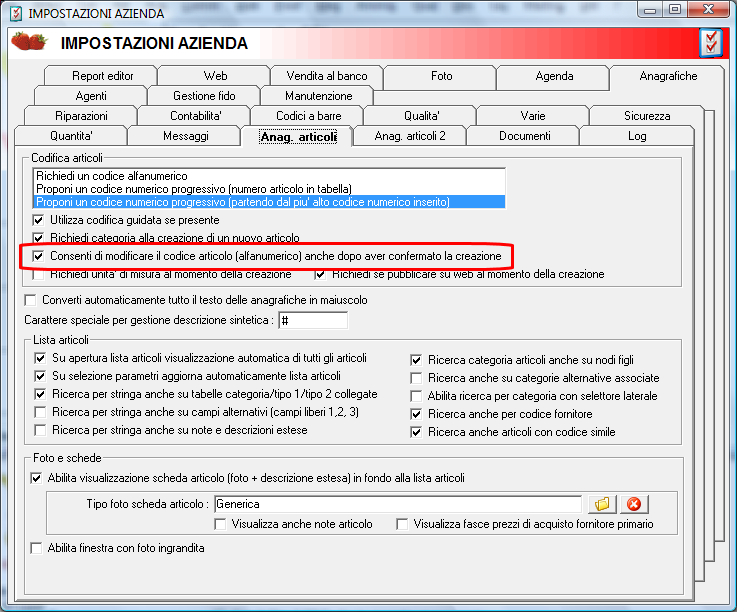Switch to the Documenti tab
The width and height of the screenshot is (737, 612).
(x=525, y=136)
